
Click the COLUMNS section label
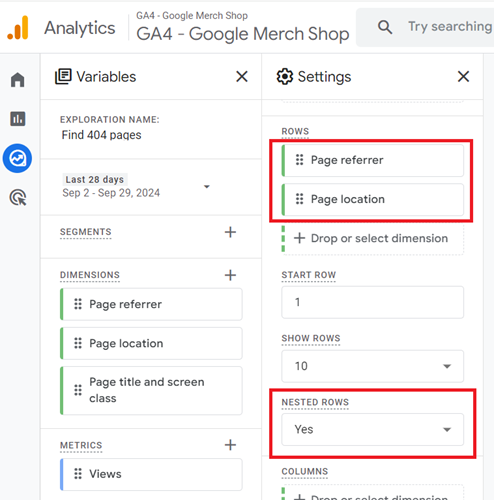(x=305, y=471)
